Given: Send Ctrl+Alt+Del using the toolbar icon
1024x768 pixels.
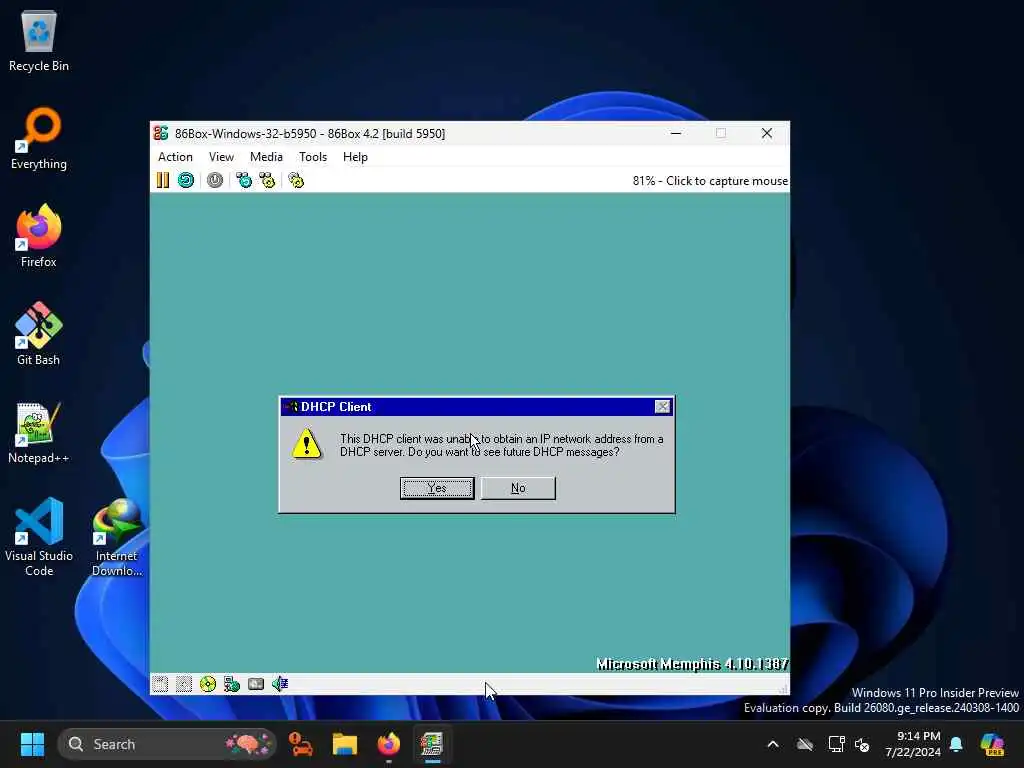Looking at the screenshot, I should click(244, 180).
